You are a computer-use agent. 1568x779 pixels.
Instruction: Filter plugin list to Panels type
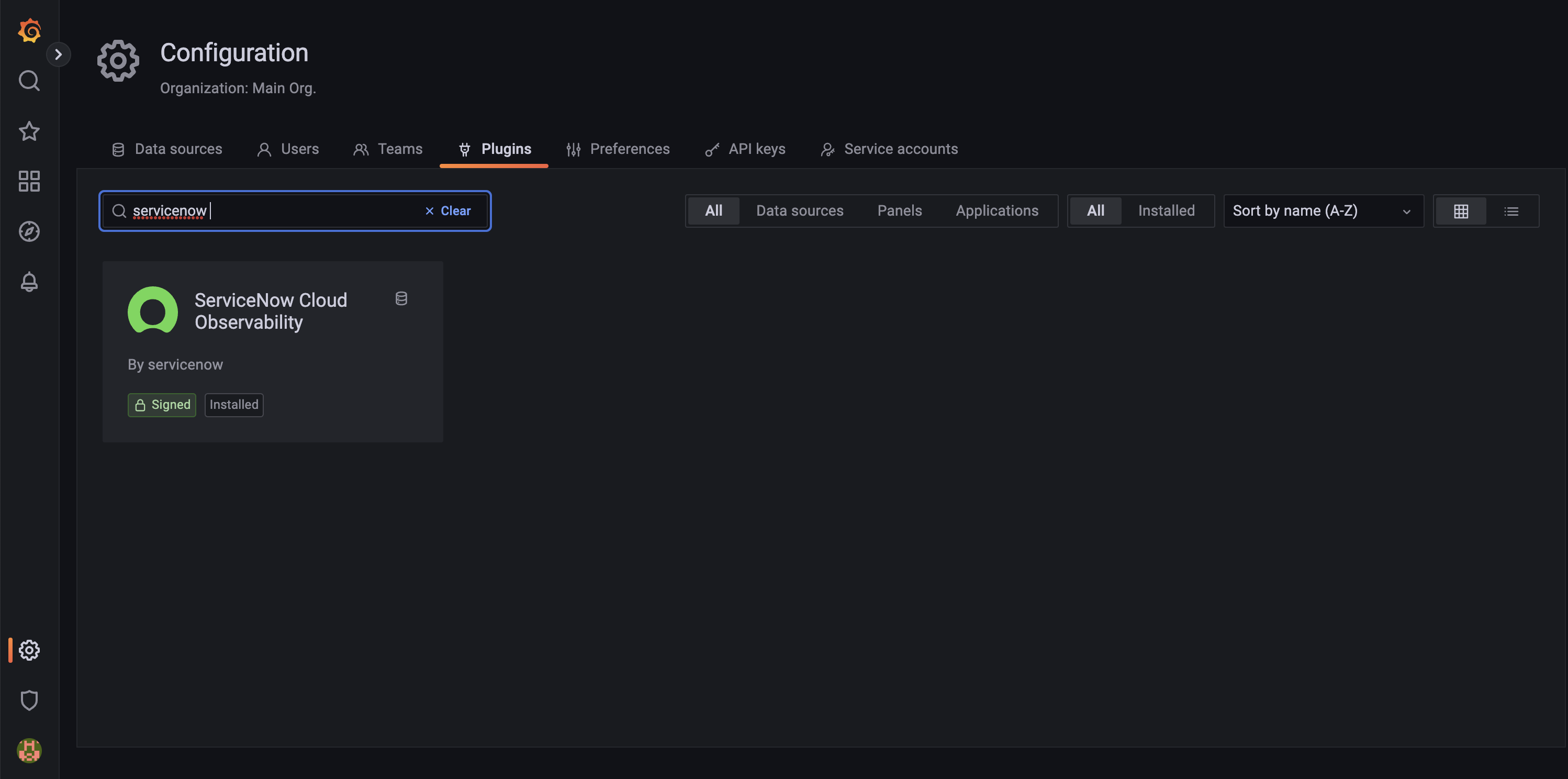coord(900,210)
